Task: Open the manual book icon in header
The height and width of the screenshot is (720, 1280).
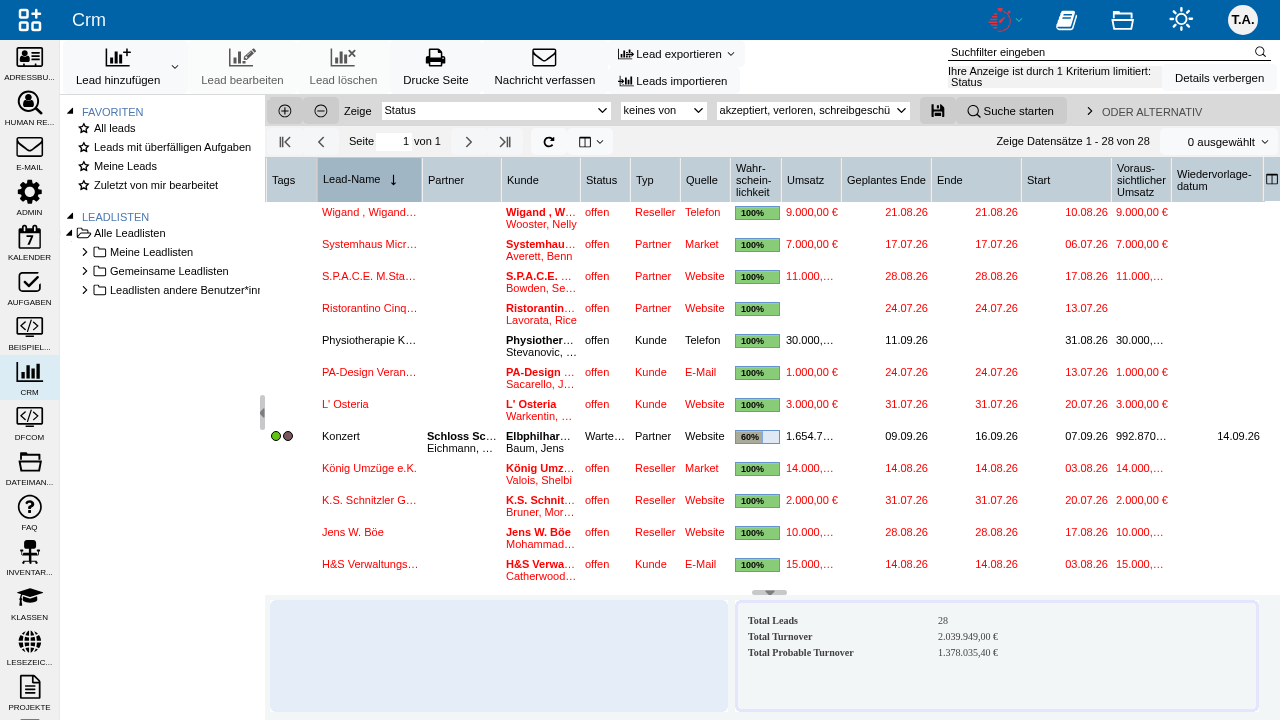Action: click(1066, 20)
